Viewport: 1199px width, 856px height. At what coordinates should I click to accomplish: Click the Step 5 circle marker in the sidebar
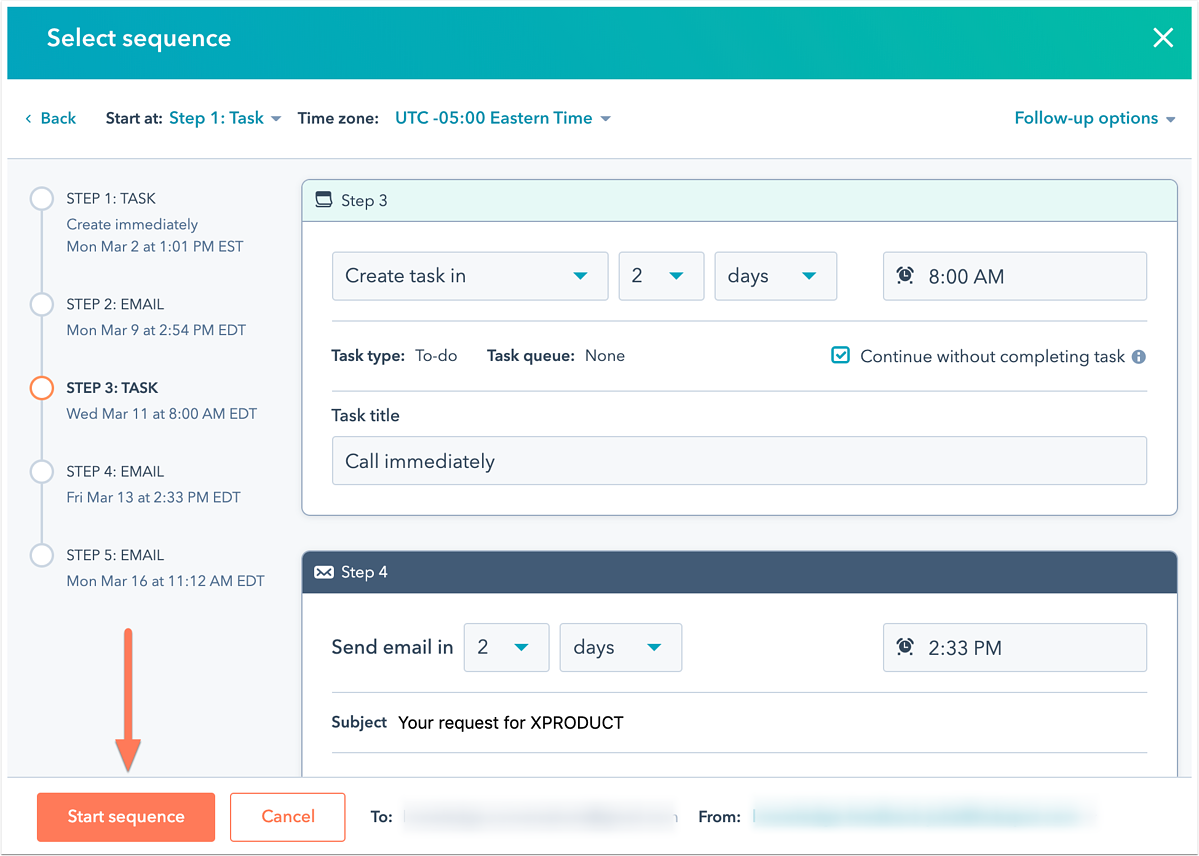click(x=41, y=555)
